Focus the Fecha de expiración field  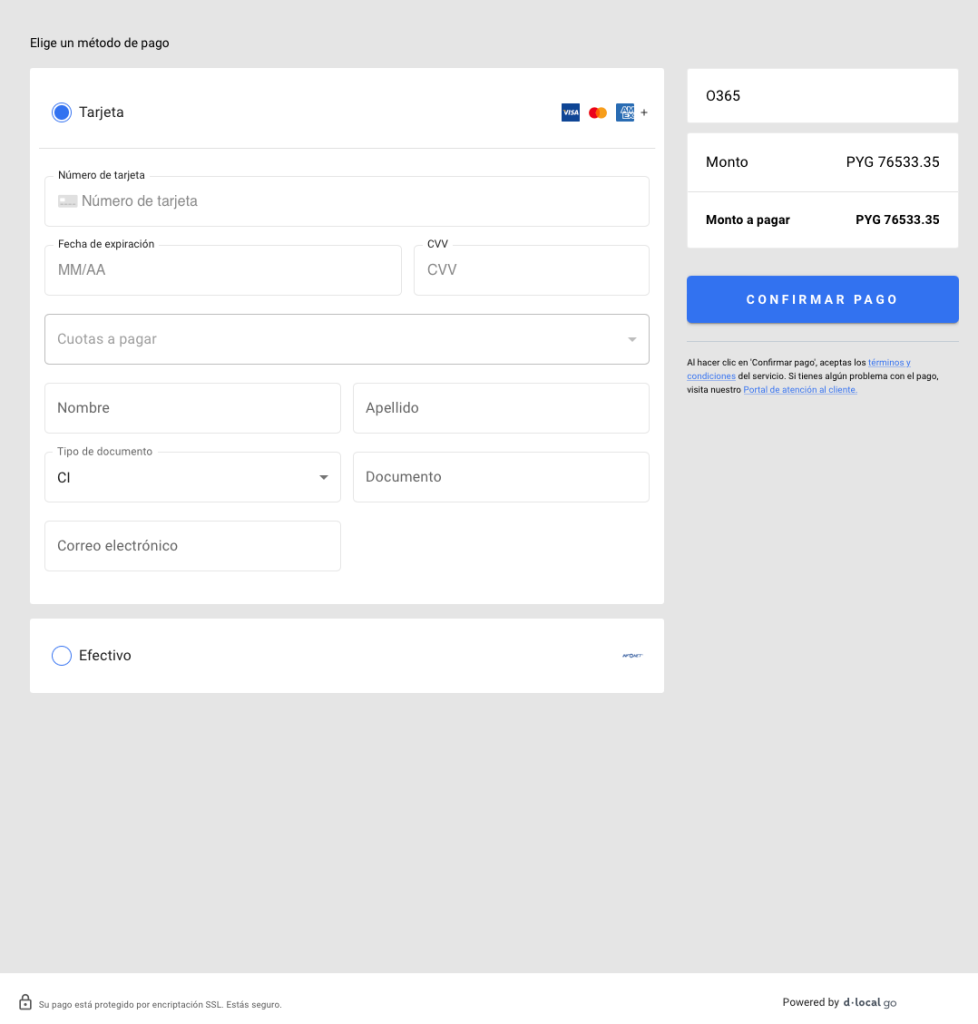point(223,271)
